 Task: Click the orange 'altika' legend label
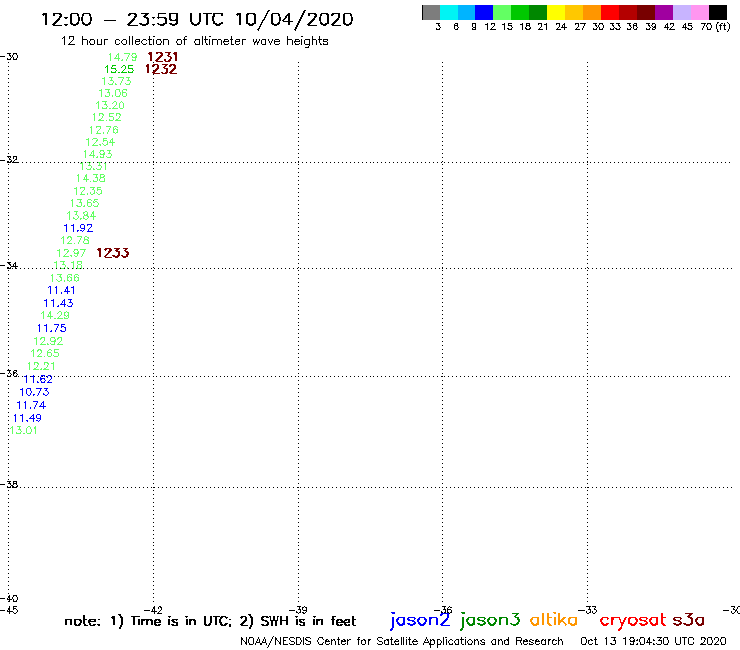pos(553,620)
